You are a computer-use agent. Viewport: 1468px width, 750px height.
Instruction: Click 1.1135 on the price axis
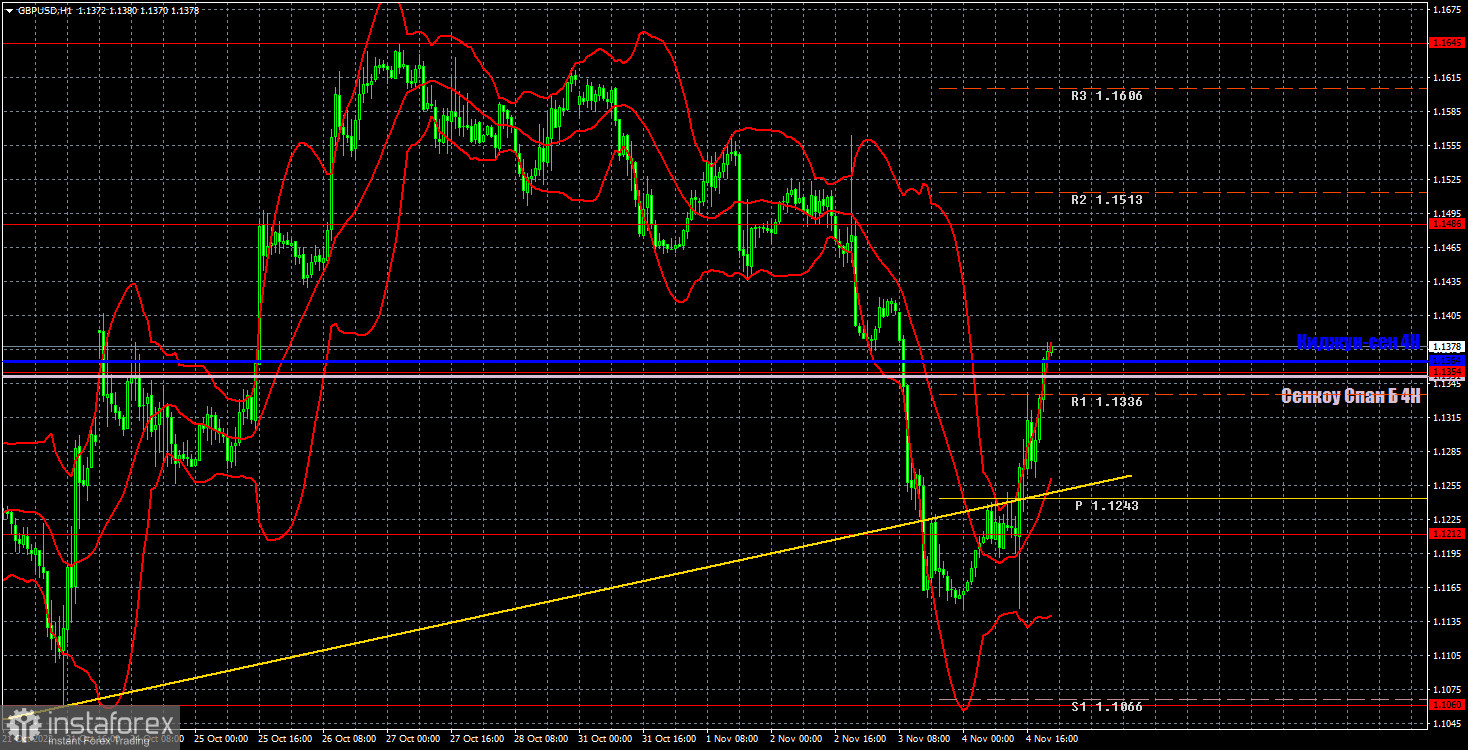click(x=1447, y=622)
